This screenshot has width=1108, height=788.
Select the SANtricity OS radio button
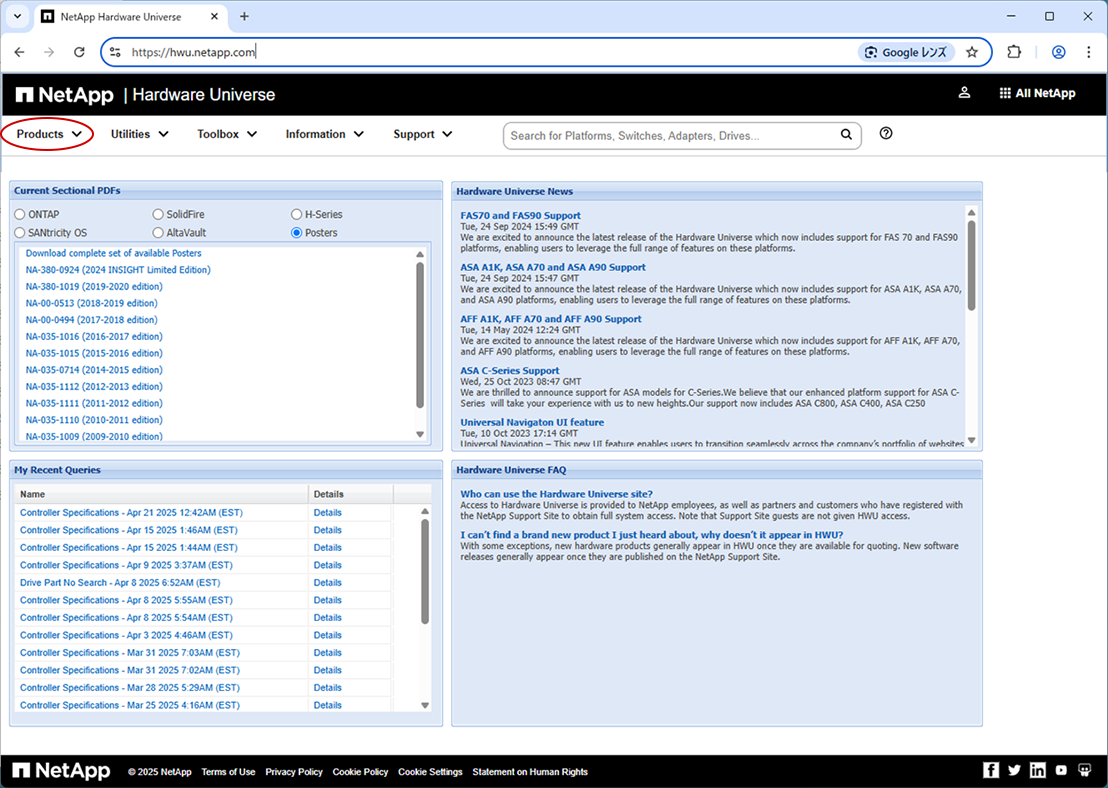click(20, 233)
